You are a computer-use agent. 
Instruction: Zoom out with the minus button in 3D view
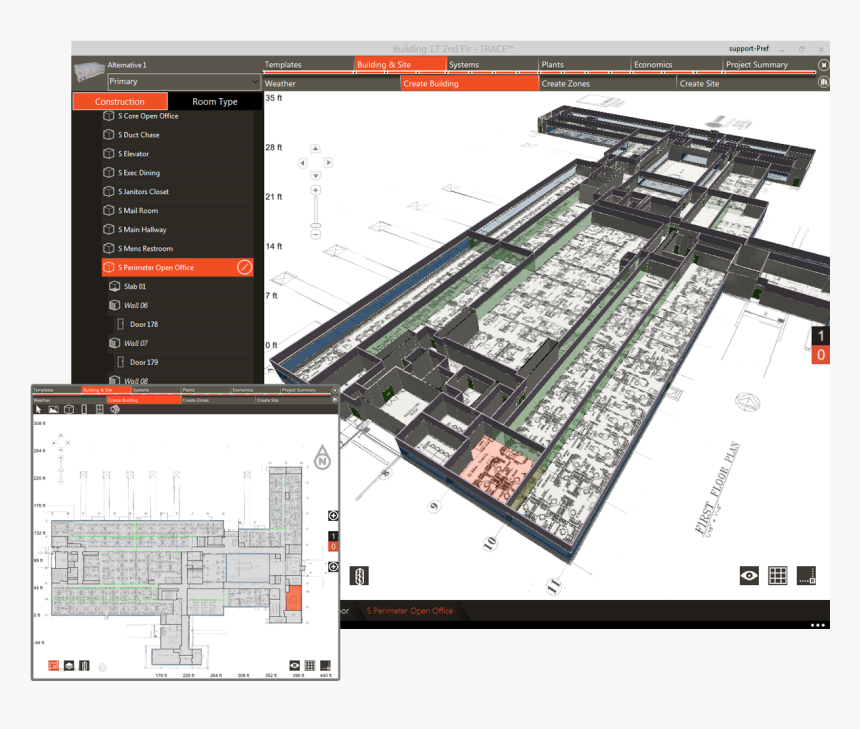point(315,234)
